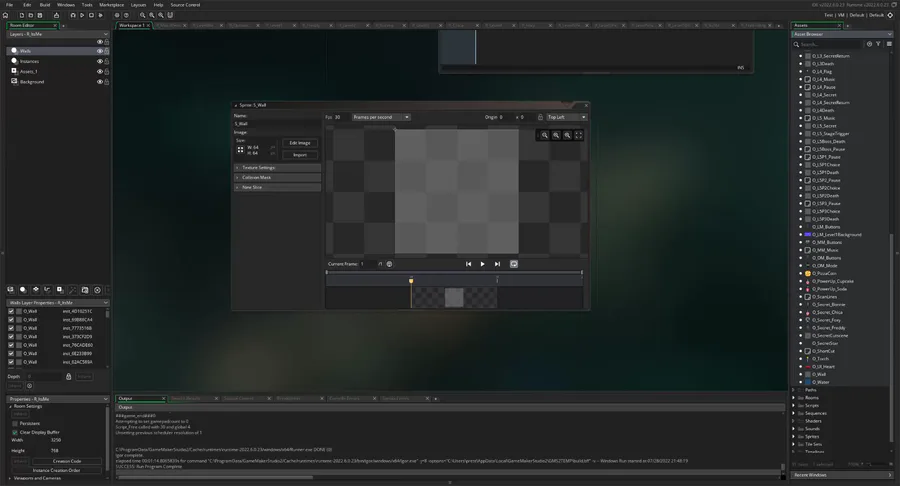Run the game with the toolbar play icon
Viewport: 900px width, 486px height.
point(82,15)
